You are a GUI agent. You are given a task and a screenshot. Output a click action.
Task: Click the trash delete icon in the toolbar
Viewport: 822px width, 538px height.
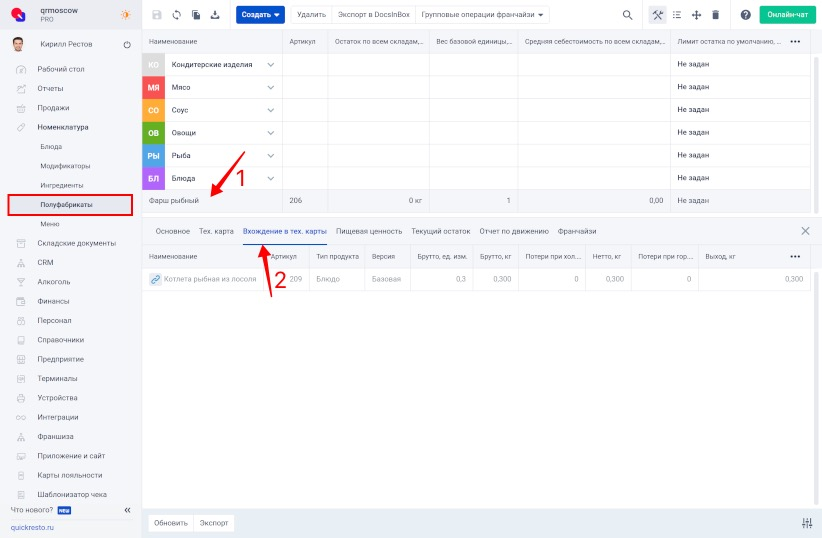coord(715,15)
